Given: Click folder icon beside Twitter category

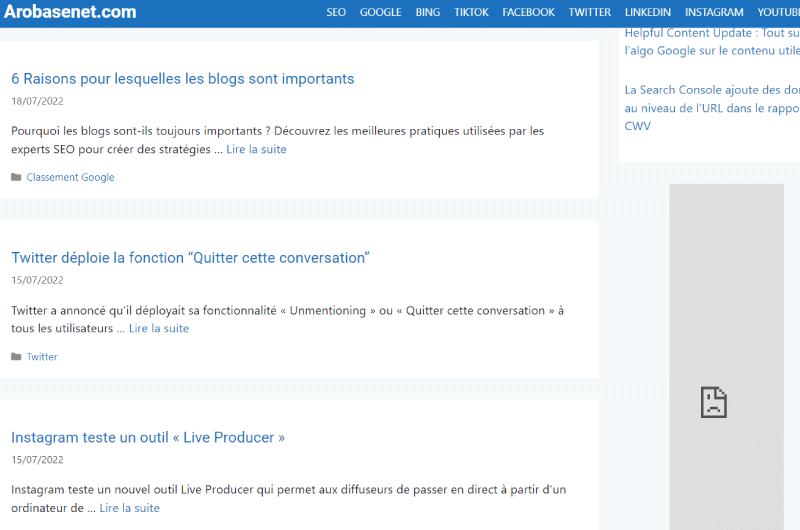Looking at the screenshot, I should click(16, 357).
